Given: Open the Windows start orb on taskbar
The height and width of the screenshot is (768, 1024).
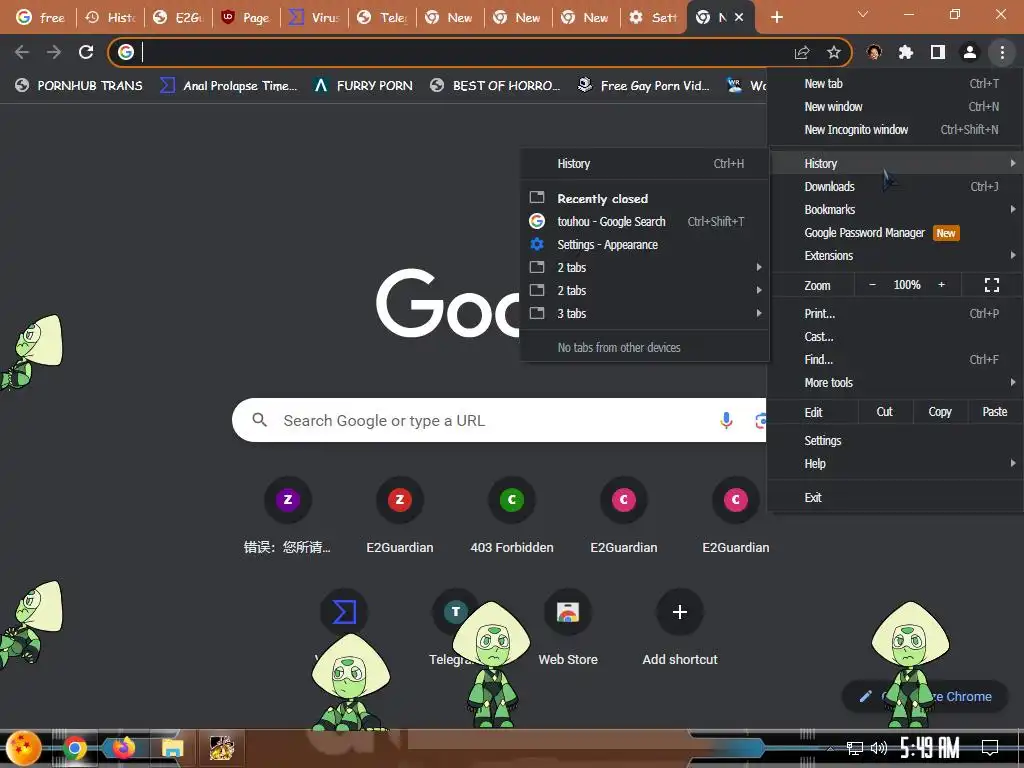Looking at the screenshot, I should click(x=24, y=748).
